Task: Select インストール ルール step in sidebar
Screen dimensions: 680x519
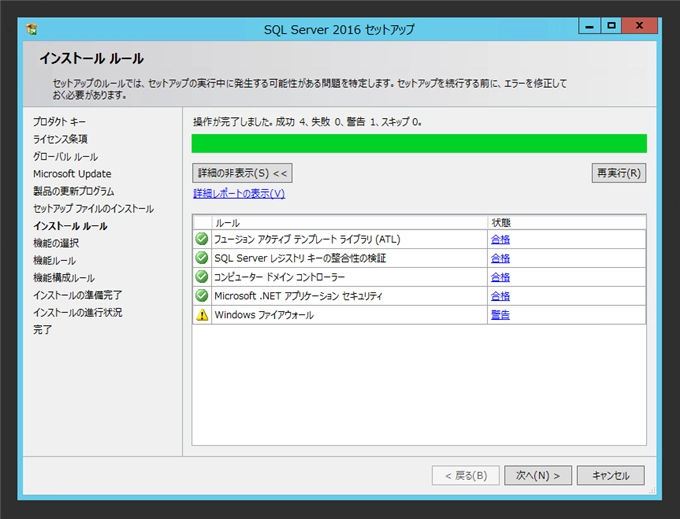Action: (70, 226)
